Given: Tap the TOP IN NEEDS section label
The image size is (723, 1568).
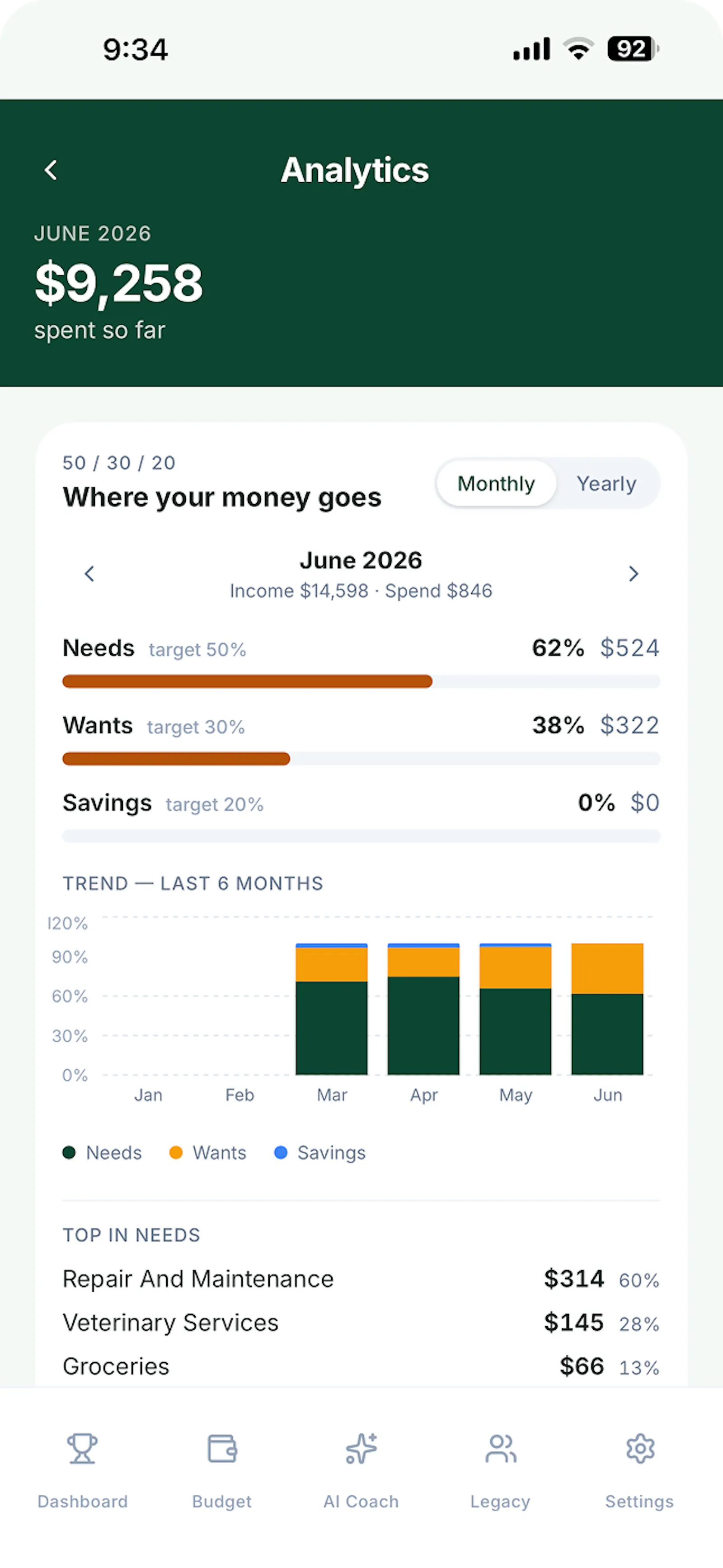Looking at the screenshot, I should coord(131,1234).
